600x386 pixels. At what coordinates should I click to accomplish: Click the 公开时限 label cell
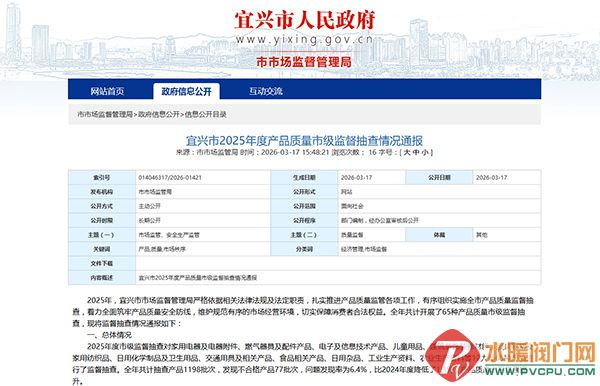[102, 220]
